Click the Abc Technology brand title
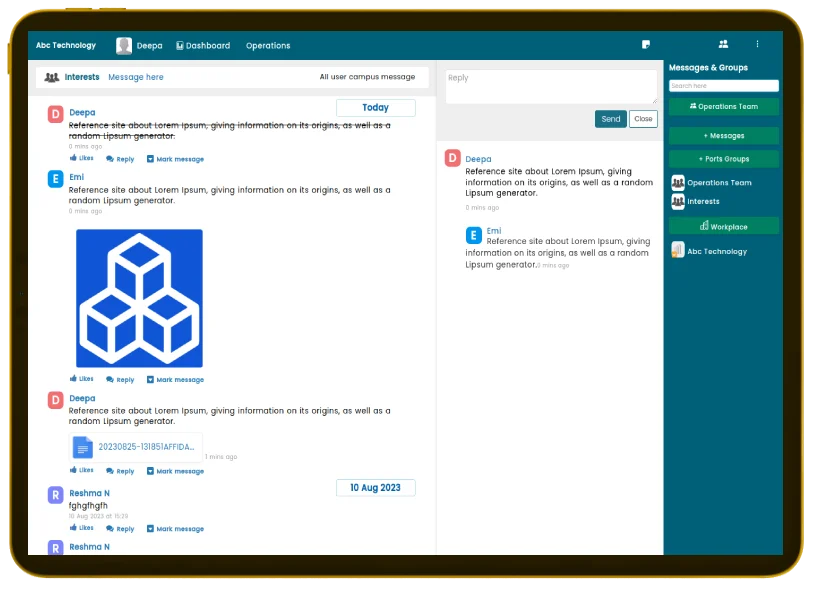Image resolution: width=815 pixels, height=592 pixels. pos(66,45)
